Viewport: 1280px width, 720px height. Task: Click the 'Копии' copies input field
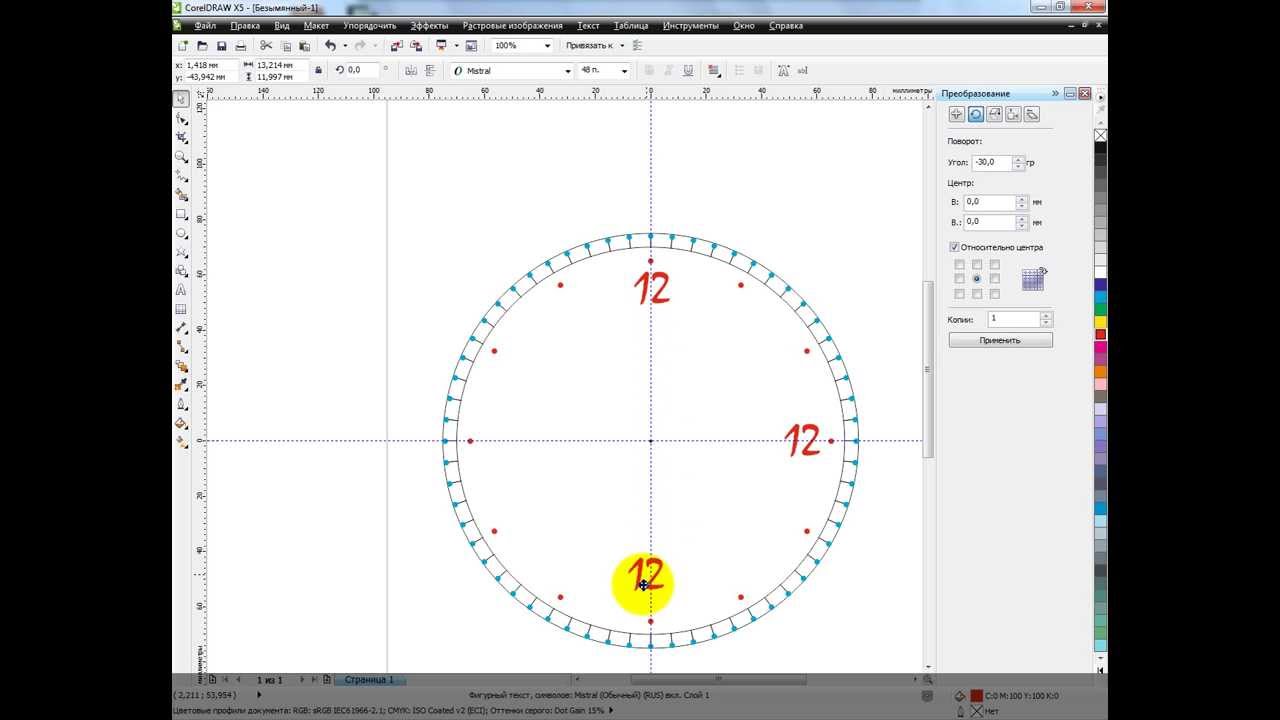click(1013, 319)
